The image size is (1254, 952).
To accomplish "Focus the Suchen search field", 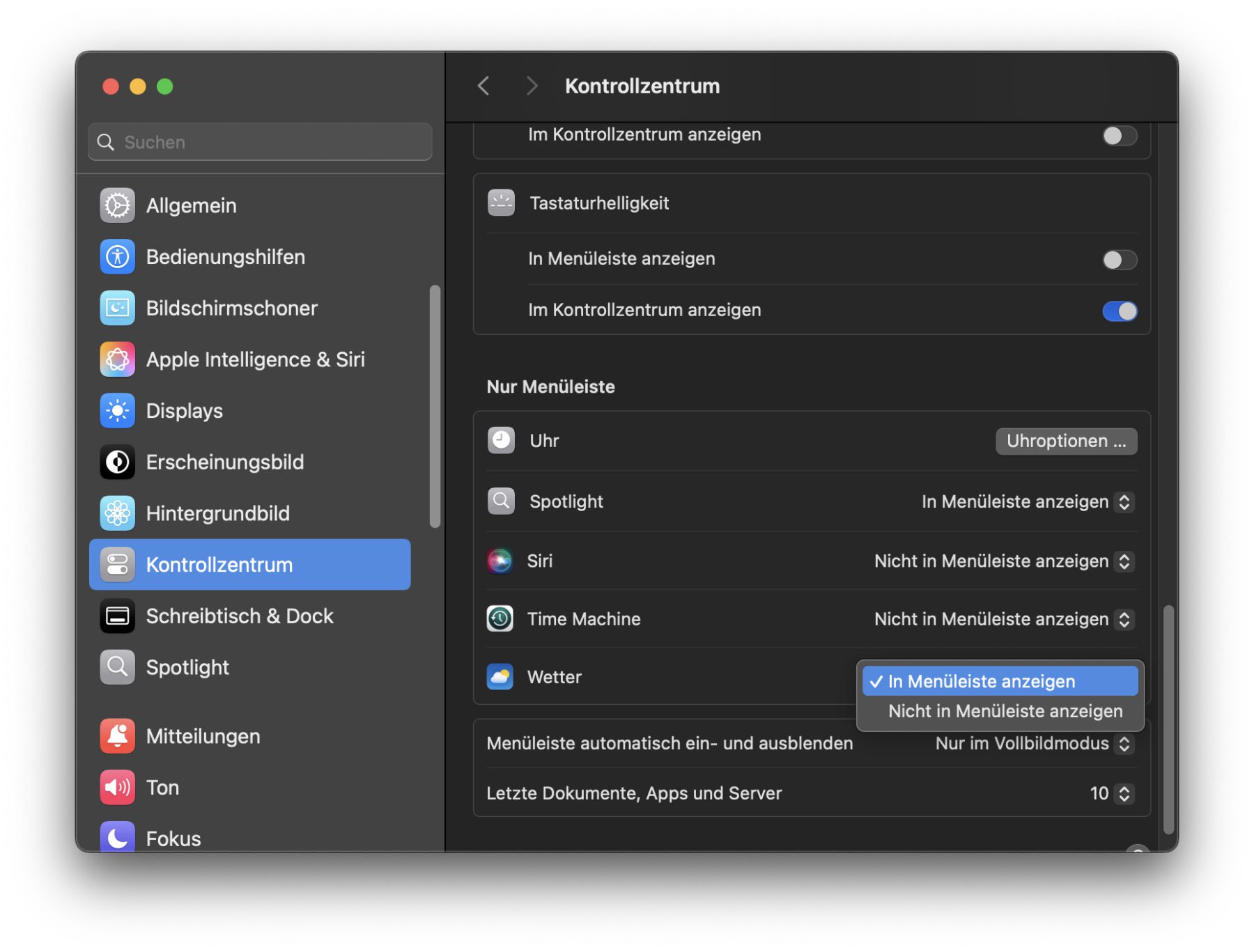I will [260, 142].
